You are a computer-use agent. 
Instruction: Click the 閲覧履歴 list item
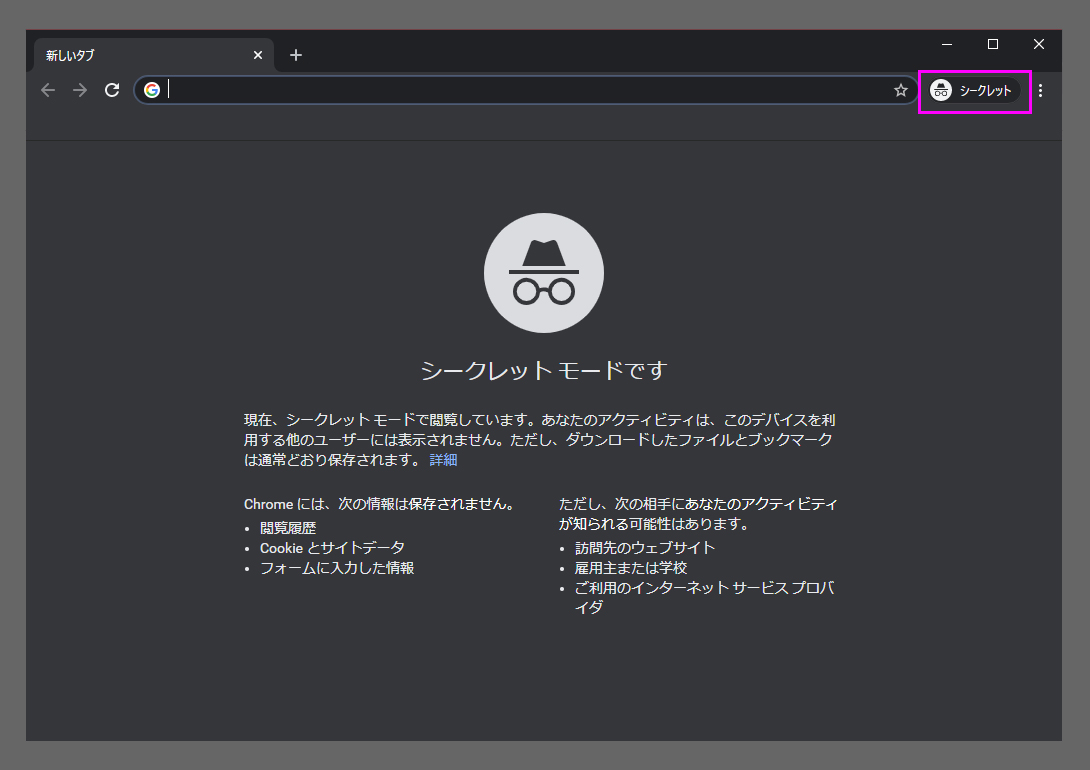click(288, 528)
